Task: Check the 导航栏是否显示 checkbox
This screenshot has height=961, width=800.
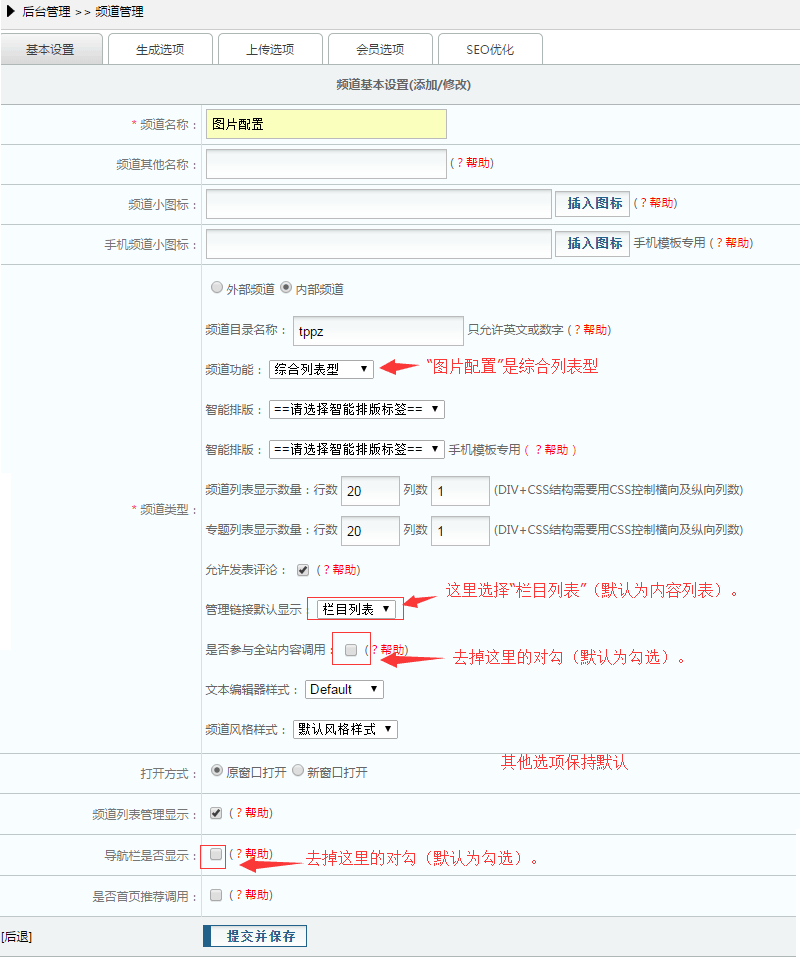Action: [216, 854]
